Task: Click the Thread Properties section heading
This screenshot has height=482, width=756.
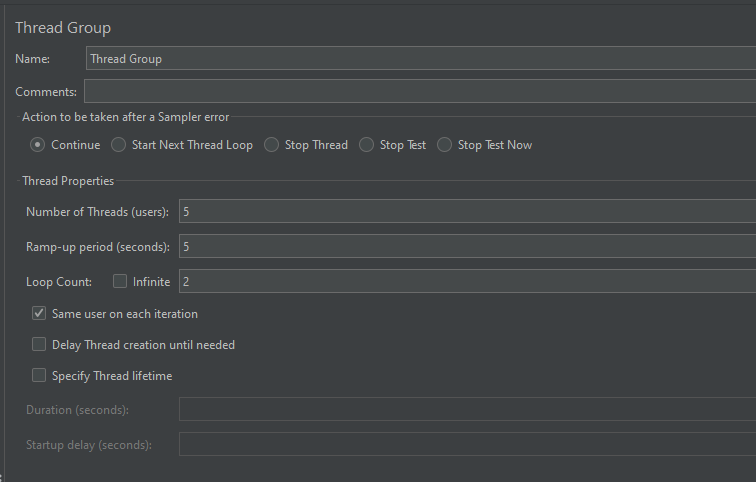Action: [68, 181]
